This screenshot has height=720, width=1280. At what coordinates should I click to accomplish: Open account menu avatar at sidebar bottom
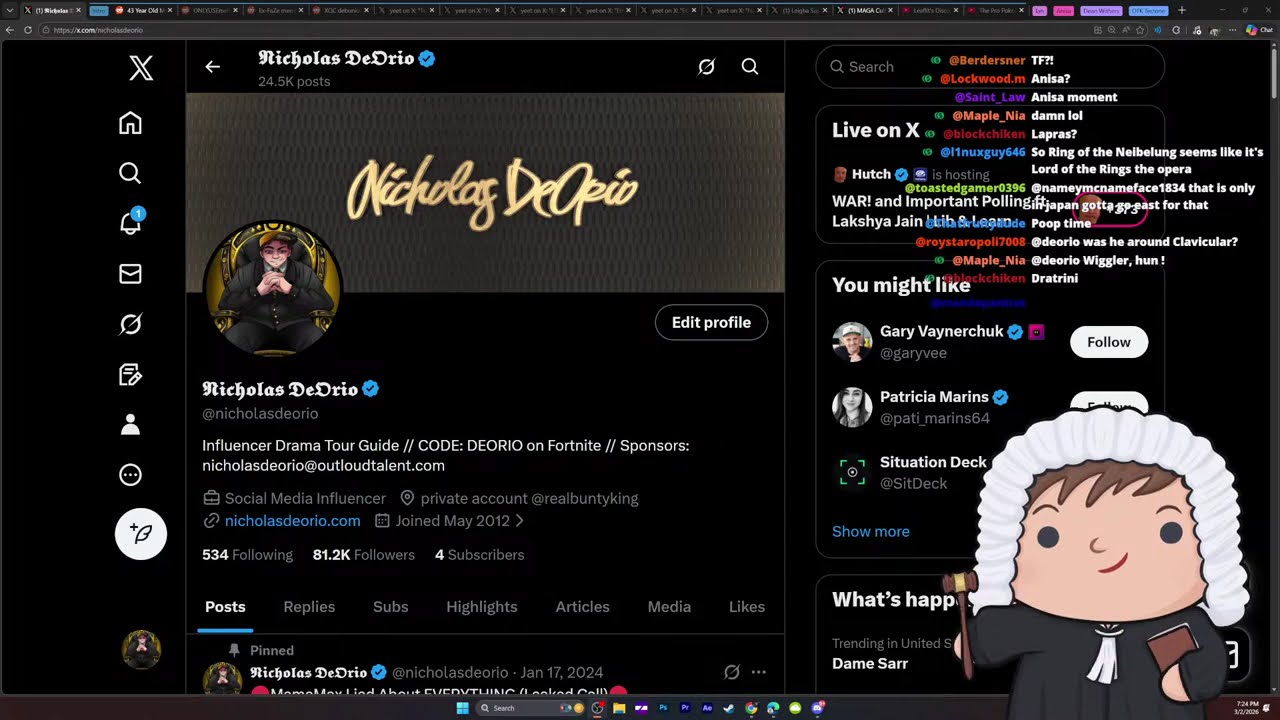pyautogui.click(x=141, y=650)
